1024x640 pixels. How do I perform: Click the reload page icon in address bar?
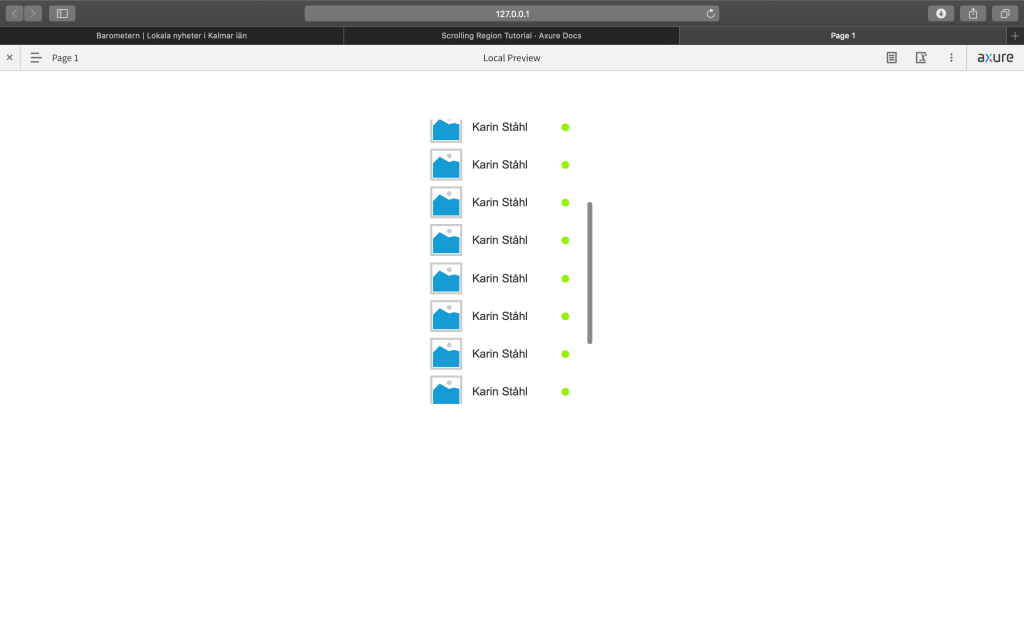click(711, 13)
